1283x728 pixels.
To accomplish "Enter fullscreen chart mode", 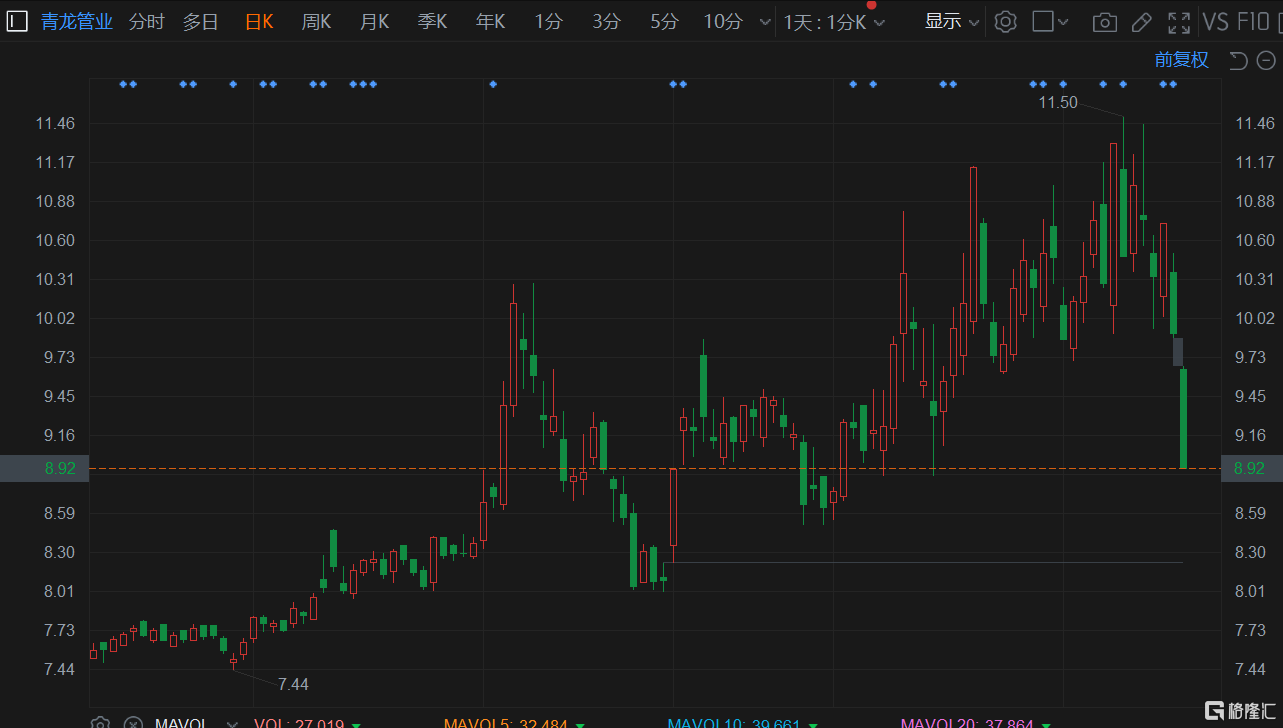I will coord(1179,22).
